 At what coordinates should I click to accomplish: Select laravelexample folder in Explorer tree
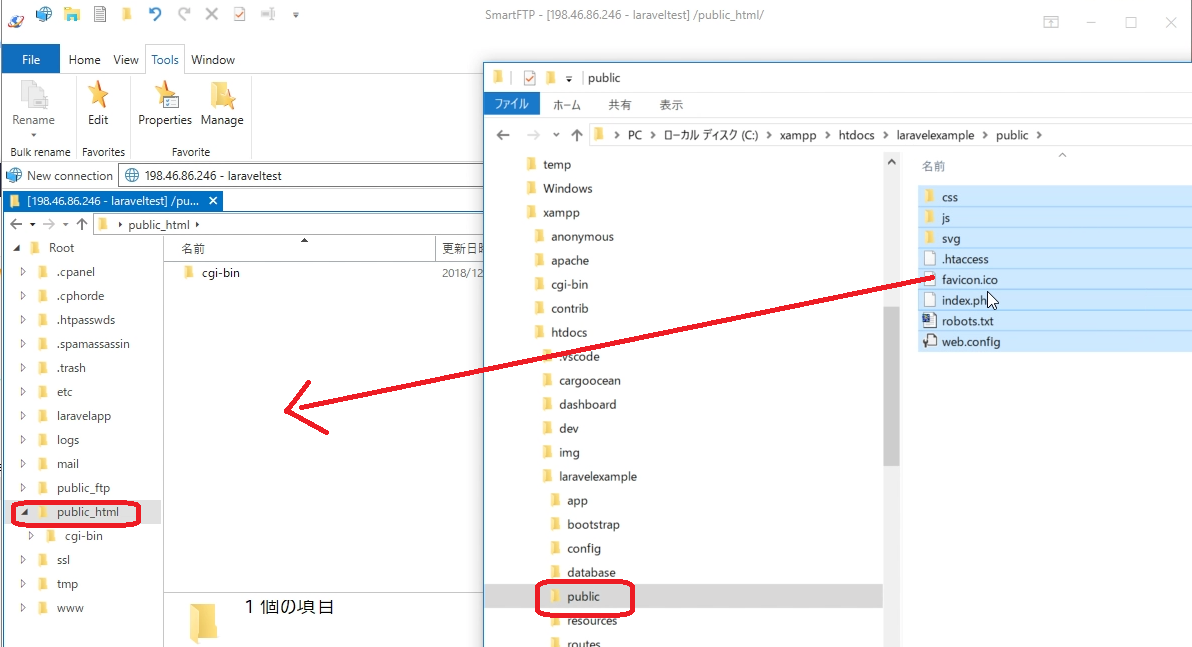598,477
